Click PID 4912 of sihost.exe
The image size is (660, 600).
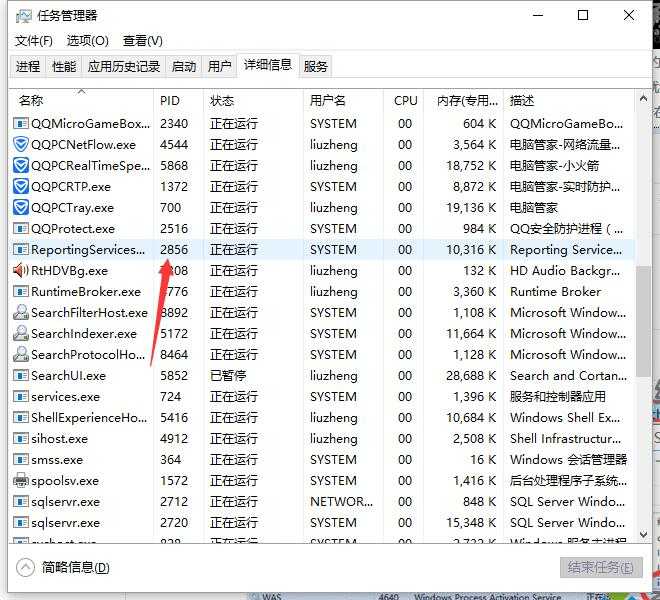(x=174, y=439)
